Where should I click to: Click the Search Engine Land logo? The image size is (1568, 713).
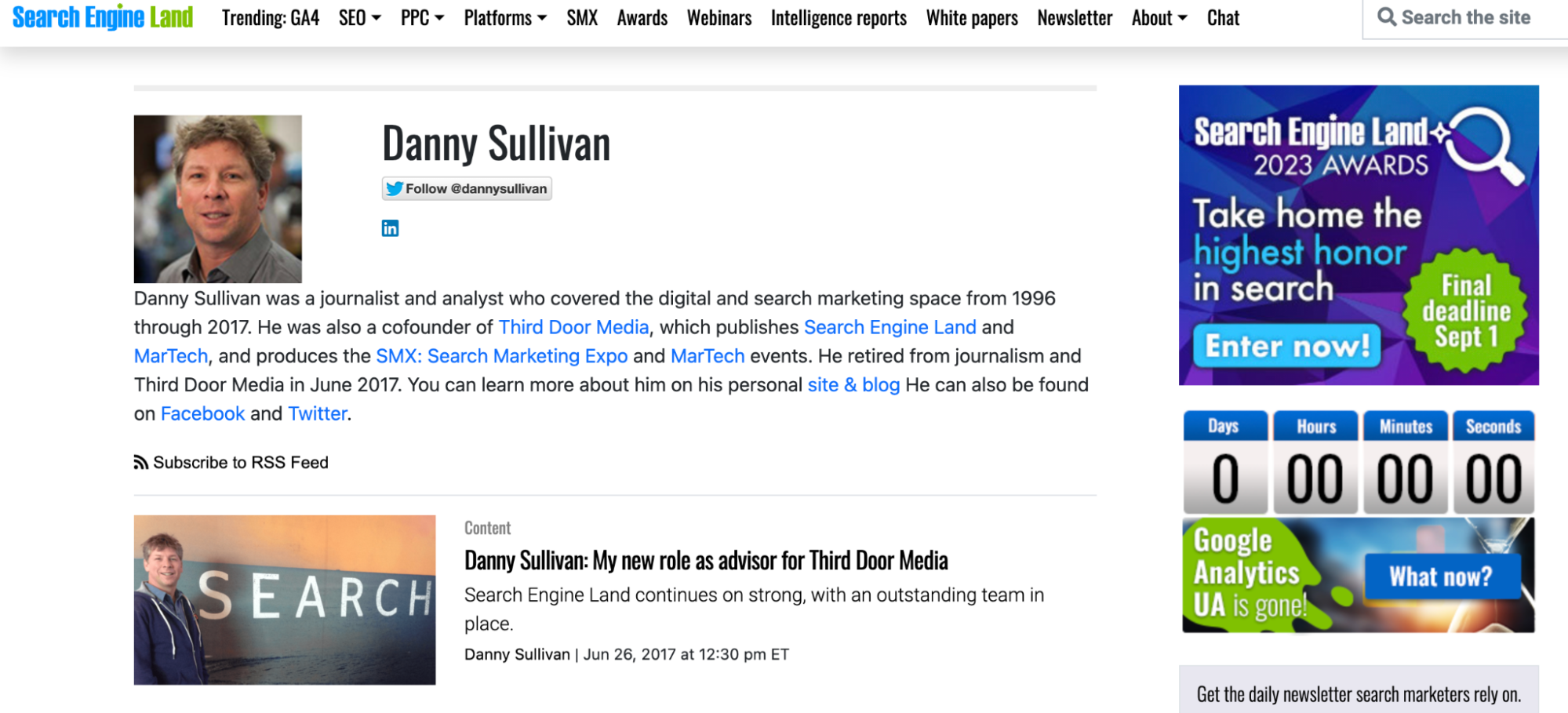103,17
